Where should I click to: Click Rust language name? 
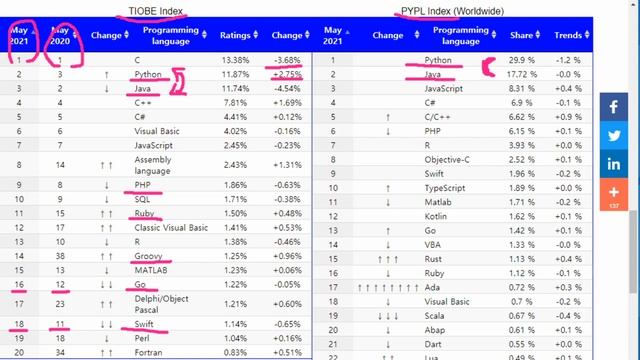click(433, 259)
